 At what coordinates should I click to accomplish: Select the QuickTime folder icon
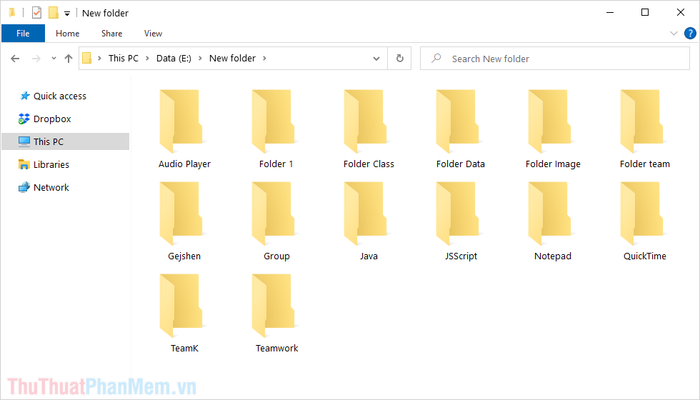pos(642,213)
